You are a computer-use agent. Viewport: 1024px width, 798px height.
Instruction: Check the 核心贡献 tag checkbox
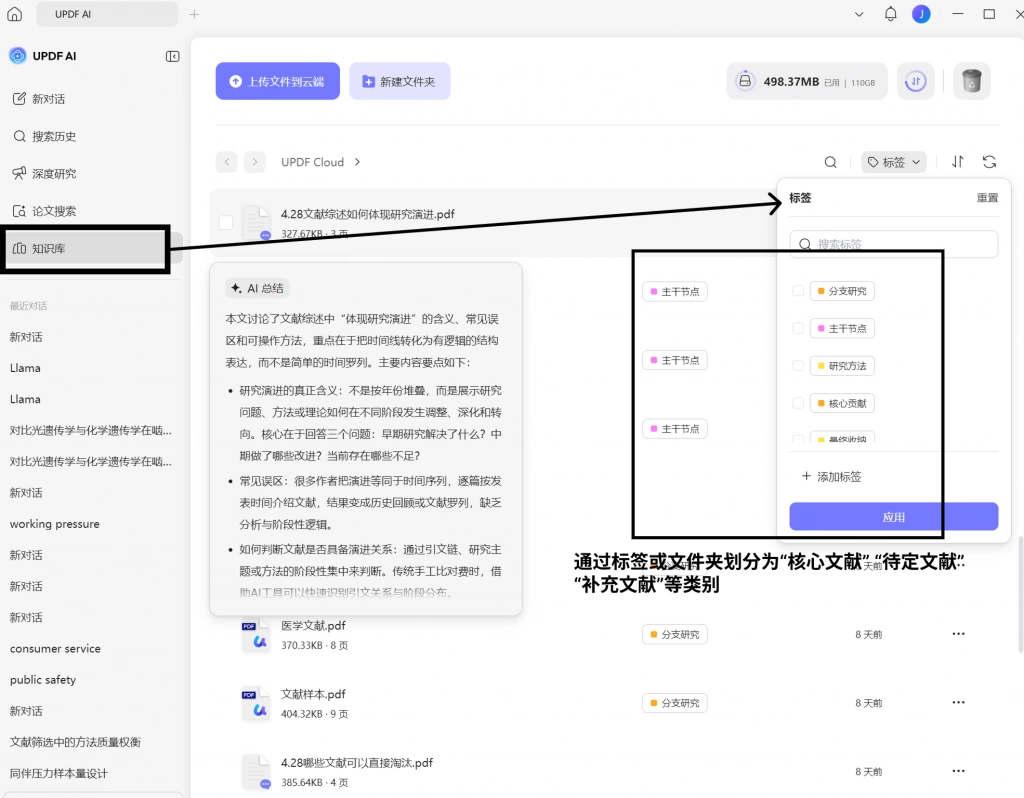point(797,403)
